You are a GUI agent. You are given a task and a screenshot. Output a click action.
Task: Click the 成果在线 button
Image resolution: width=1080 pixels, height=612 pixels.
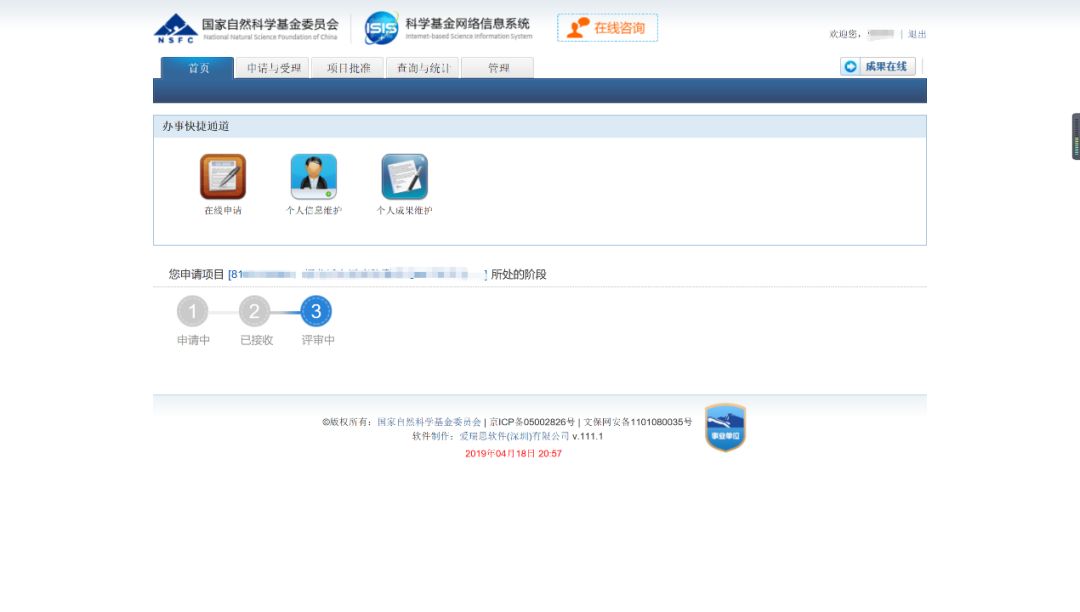coord(877,67)
